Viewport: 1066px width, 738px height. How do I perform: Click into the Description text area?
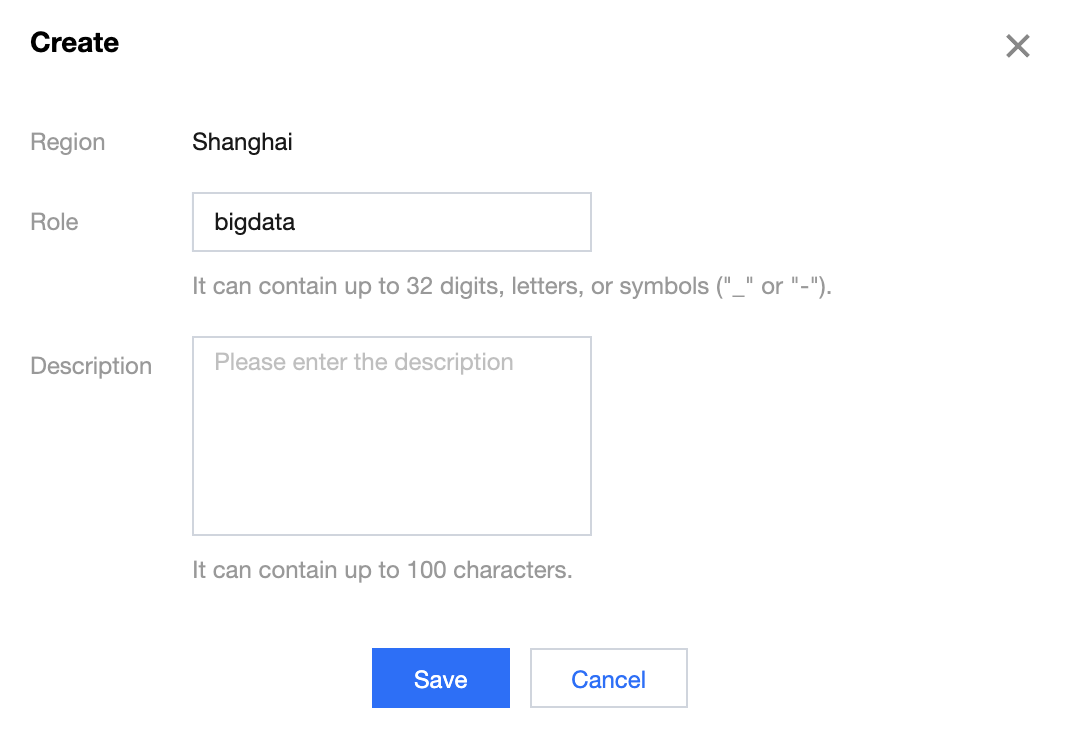[x=391, y=435]
